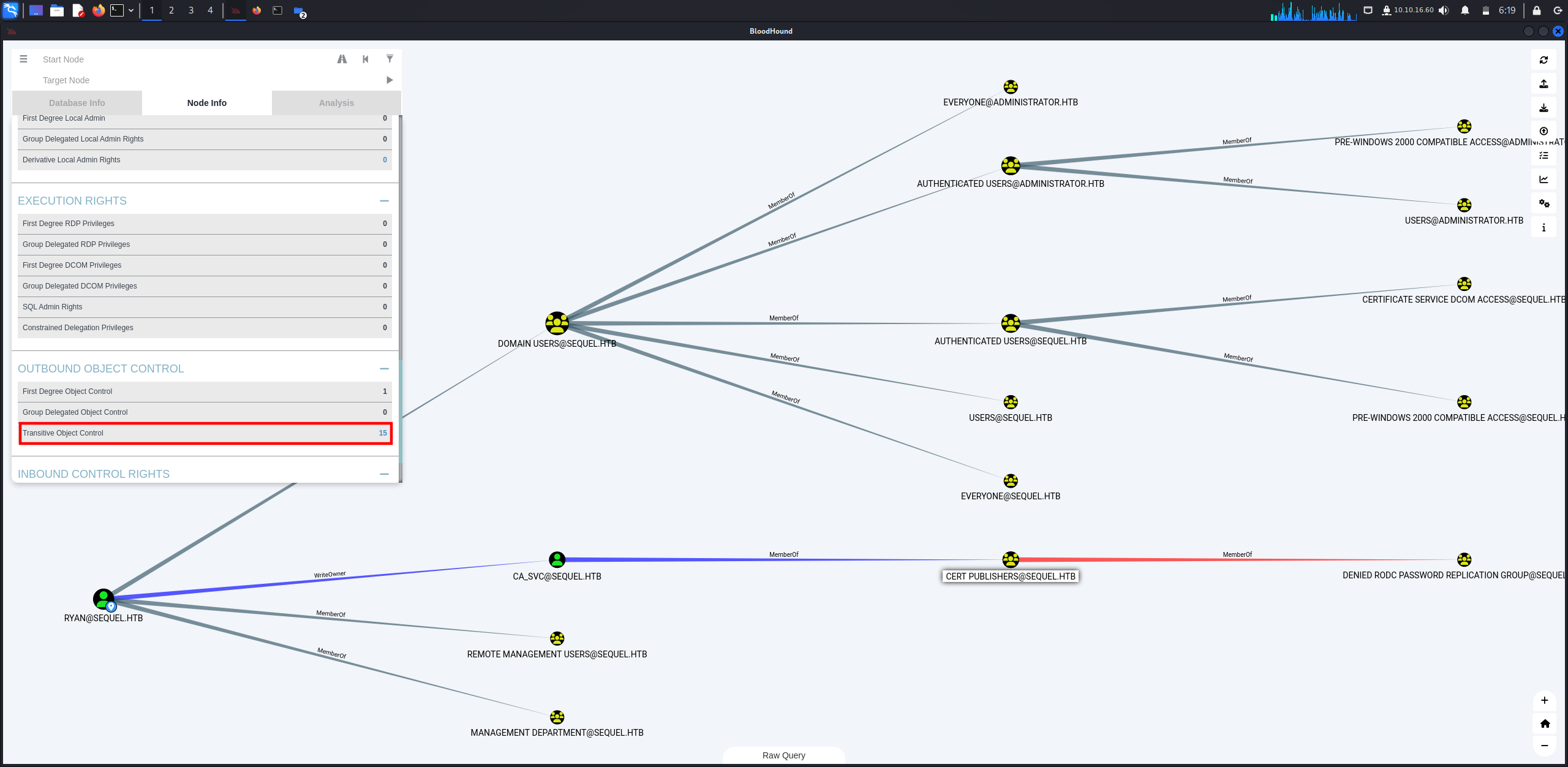Viewport: 1568px width, 767px height.
Task: Refresh the graph with the refresh icon
Action: click(1543, 60)
